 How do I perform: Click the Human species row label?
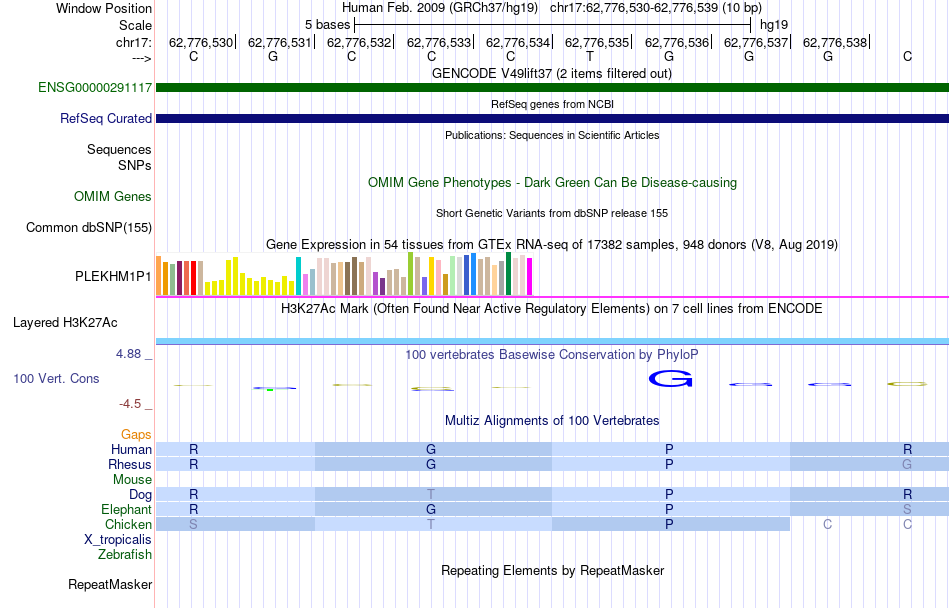click(x=131, y=449)
